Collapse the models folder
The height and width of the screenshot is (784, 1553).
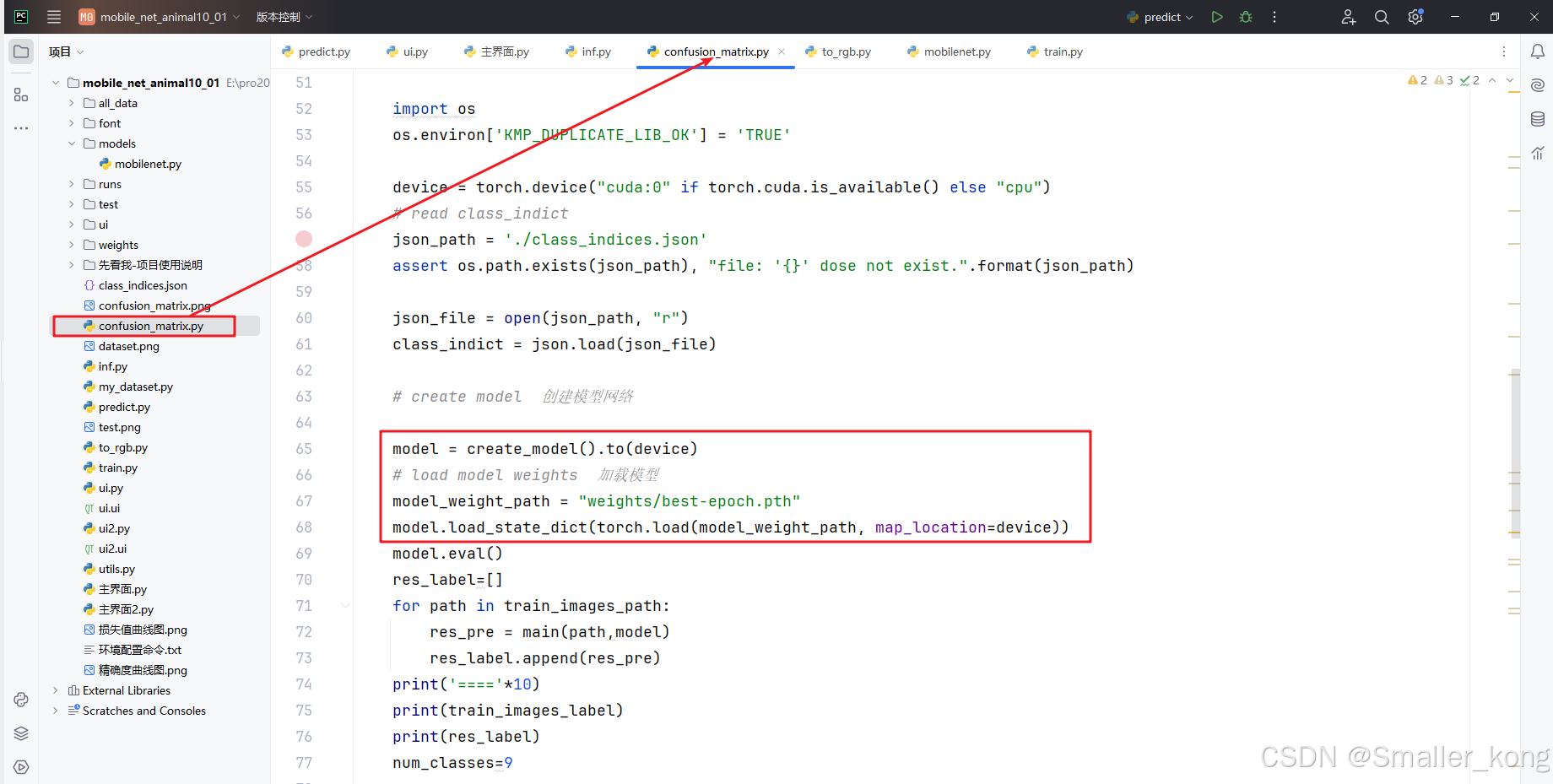(x=72, y=143)
